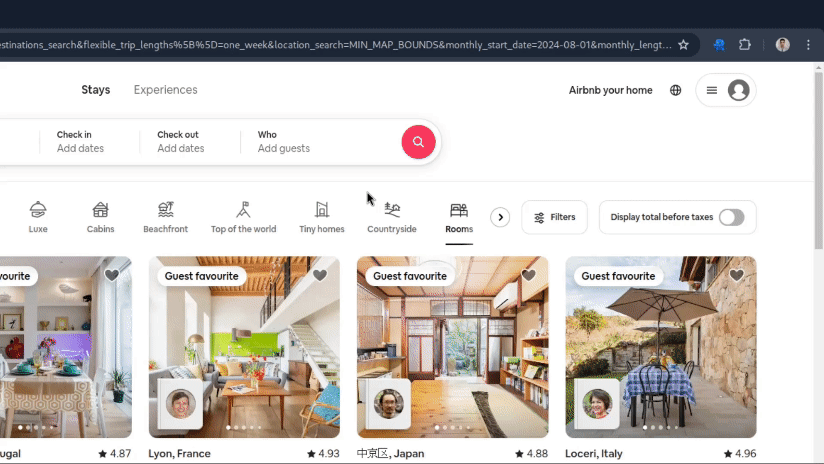Click the 4.93 rating of Lyon listing
The image size is (824, 464).
tap(323, 453)
